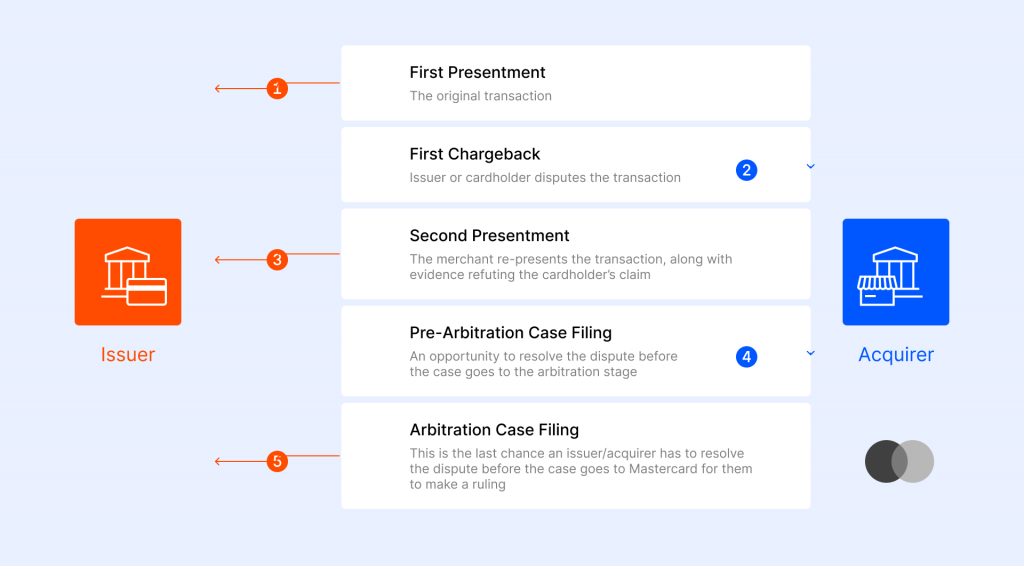This screenshot has width=1024, height=566.
Task: Click the Issuer label
Action: coord(128,355)
